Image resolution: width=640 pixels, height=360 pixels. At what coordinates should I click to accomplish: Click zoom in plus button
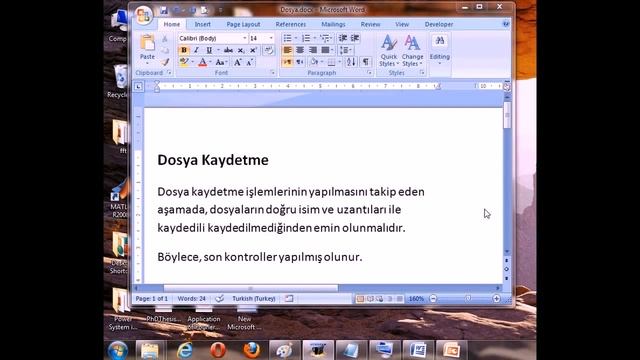pyautogui.click(x=496, y=299)
